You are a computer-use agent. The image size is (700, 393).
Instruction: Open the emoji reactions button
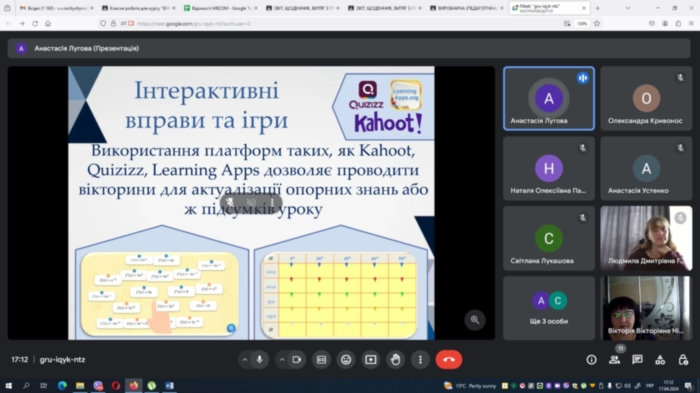pyautogui.click(x=346, y=360)
